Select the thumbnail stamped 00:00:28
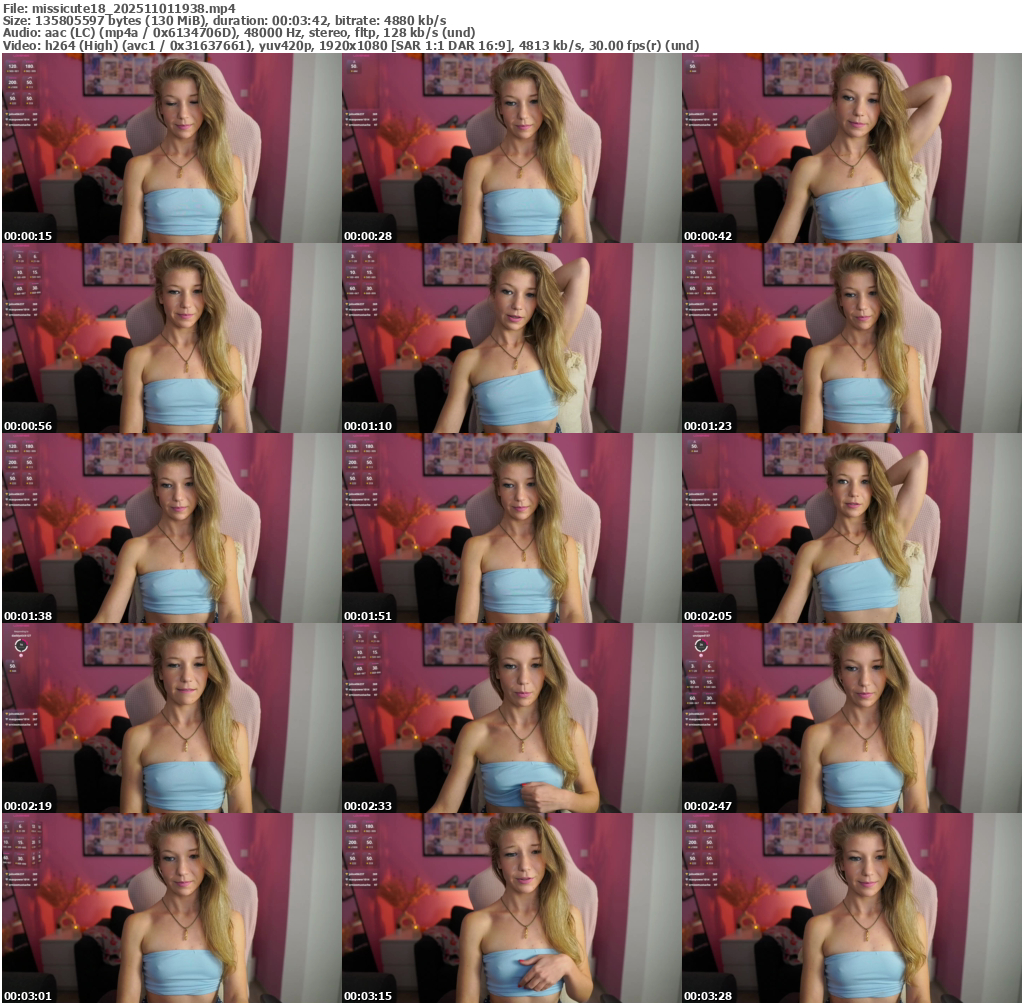 pos(511,148)
